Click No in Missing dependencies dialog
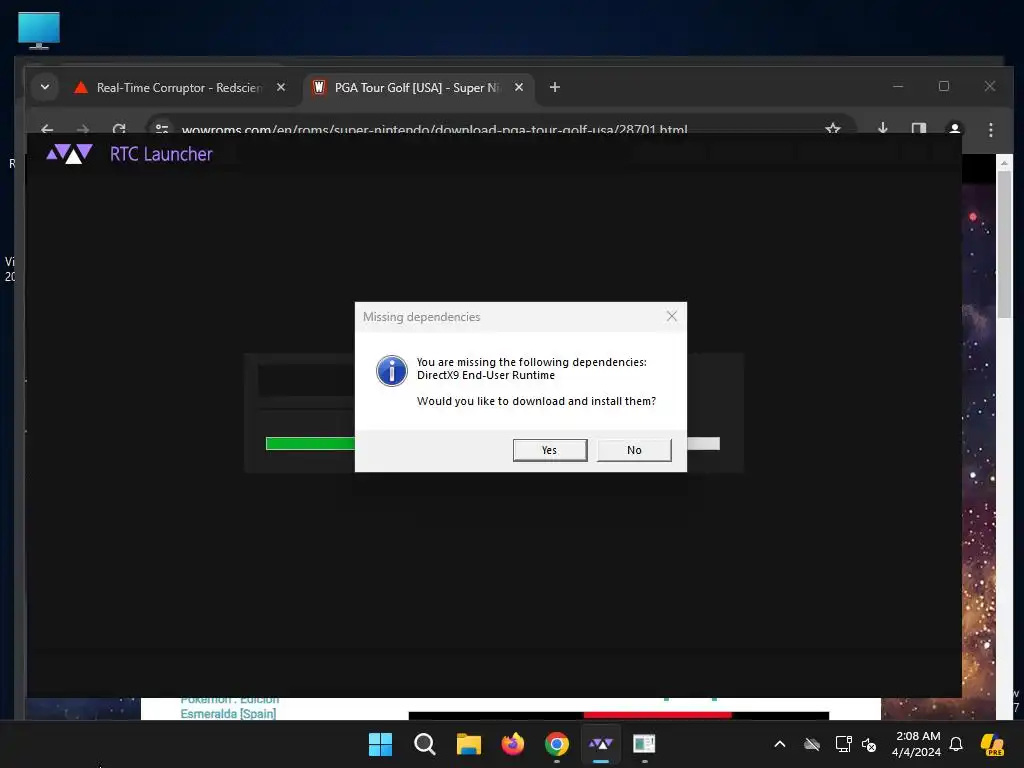The width and height of the screenshot is (1024, 768). point(634,450)
